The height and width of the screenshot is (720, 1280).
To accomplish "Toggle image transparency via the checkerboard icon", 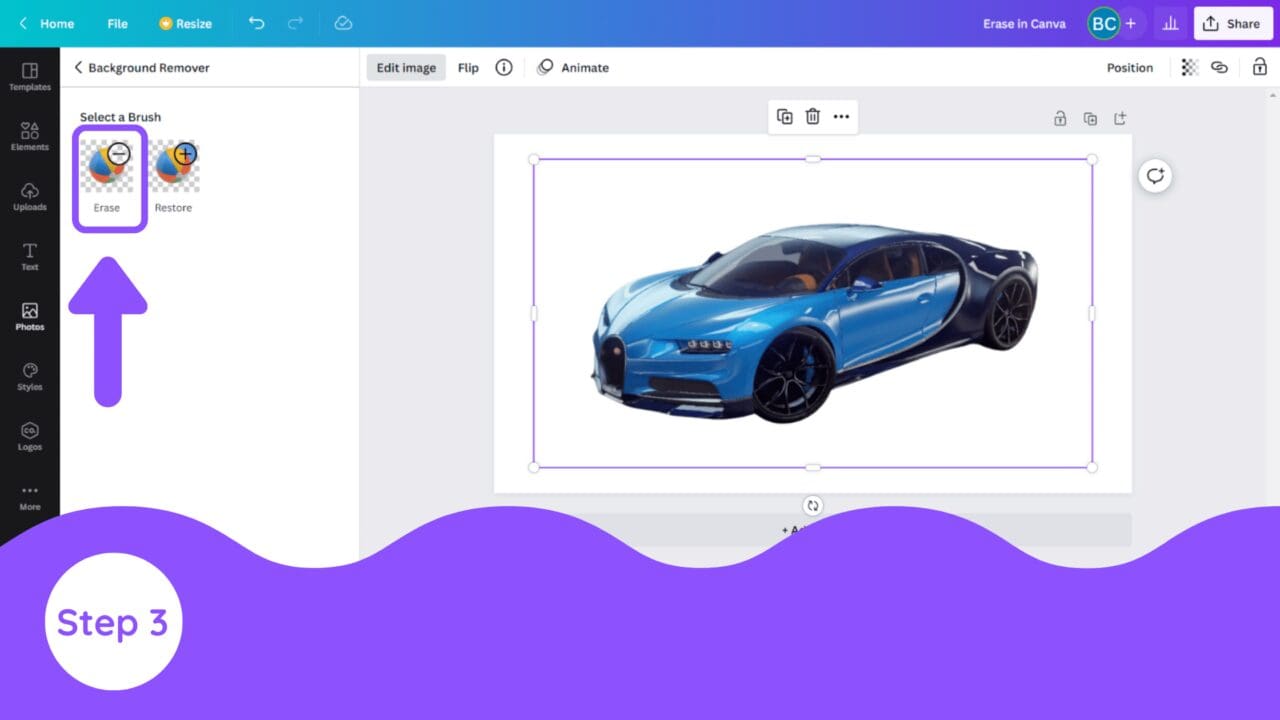I will tap(1189, 67).
